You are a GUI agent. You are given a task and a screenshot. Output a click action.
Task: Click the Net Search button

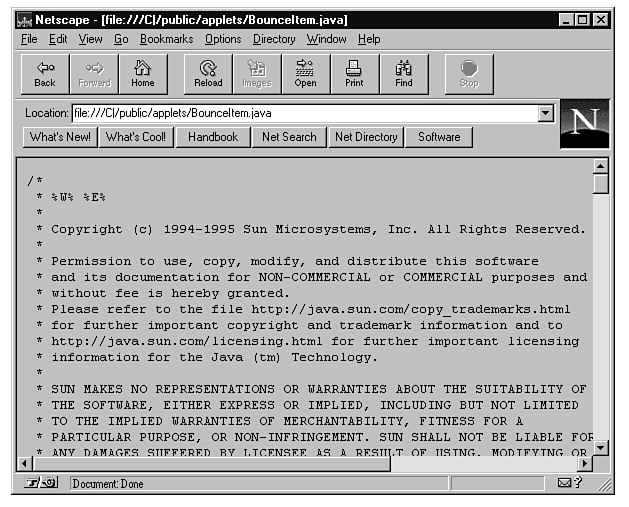coord(289,137)
